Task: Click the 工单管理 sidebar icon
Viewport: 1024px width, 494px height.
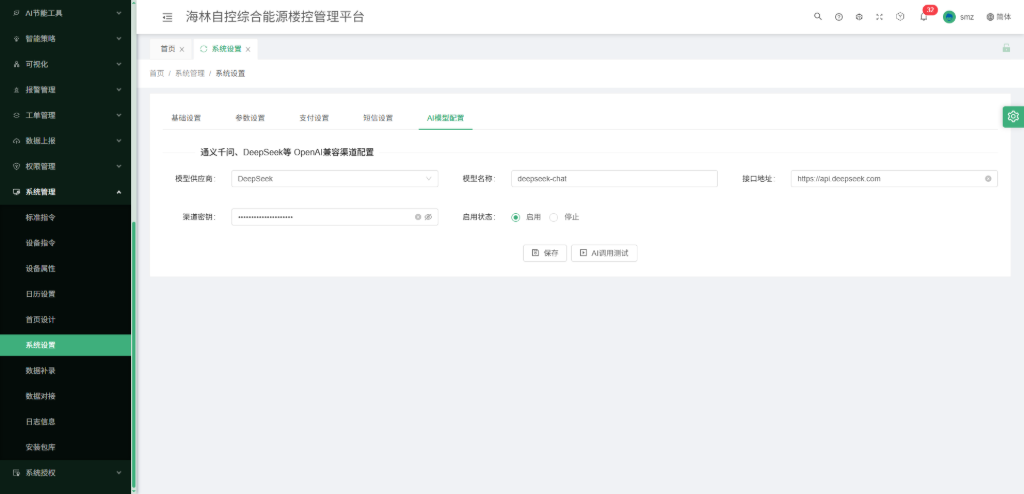Action: (16, 115)
